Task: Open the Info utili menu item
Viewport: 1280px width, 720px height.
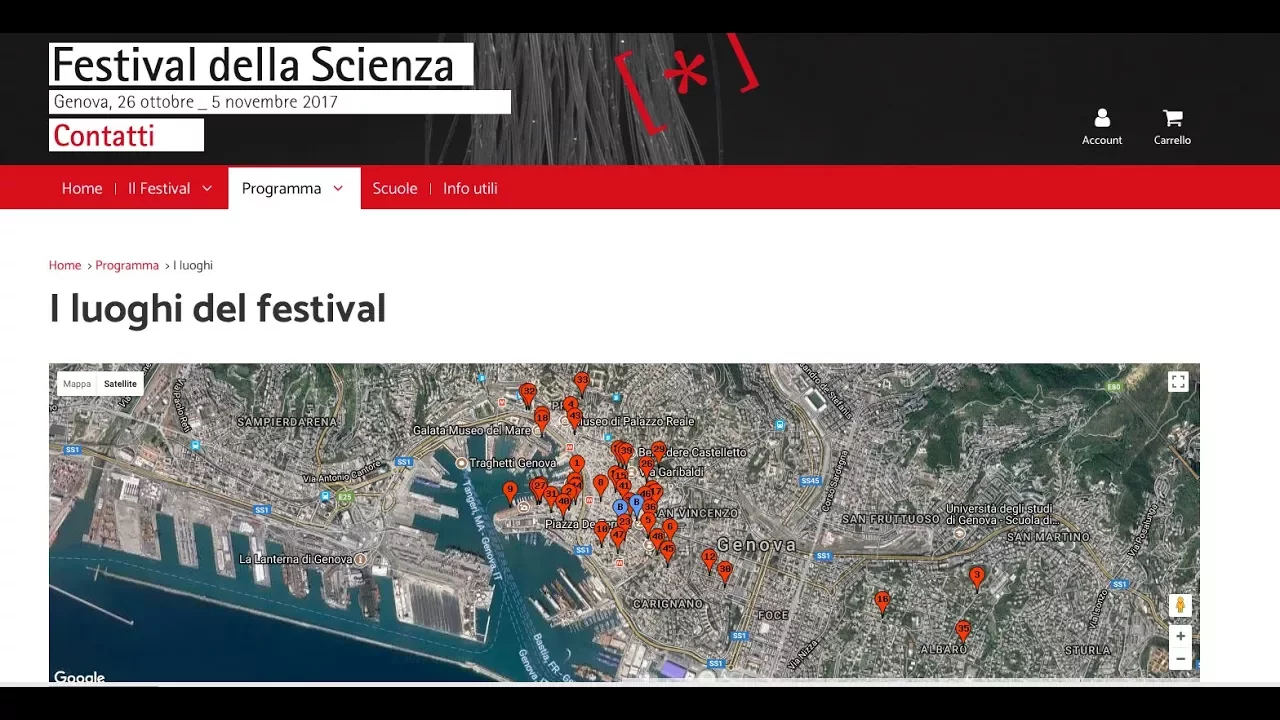Action: (470, 188)
